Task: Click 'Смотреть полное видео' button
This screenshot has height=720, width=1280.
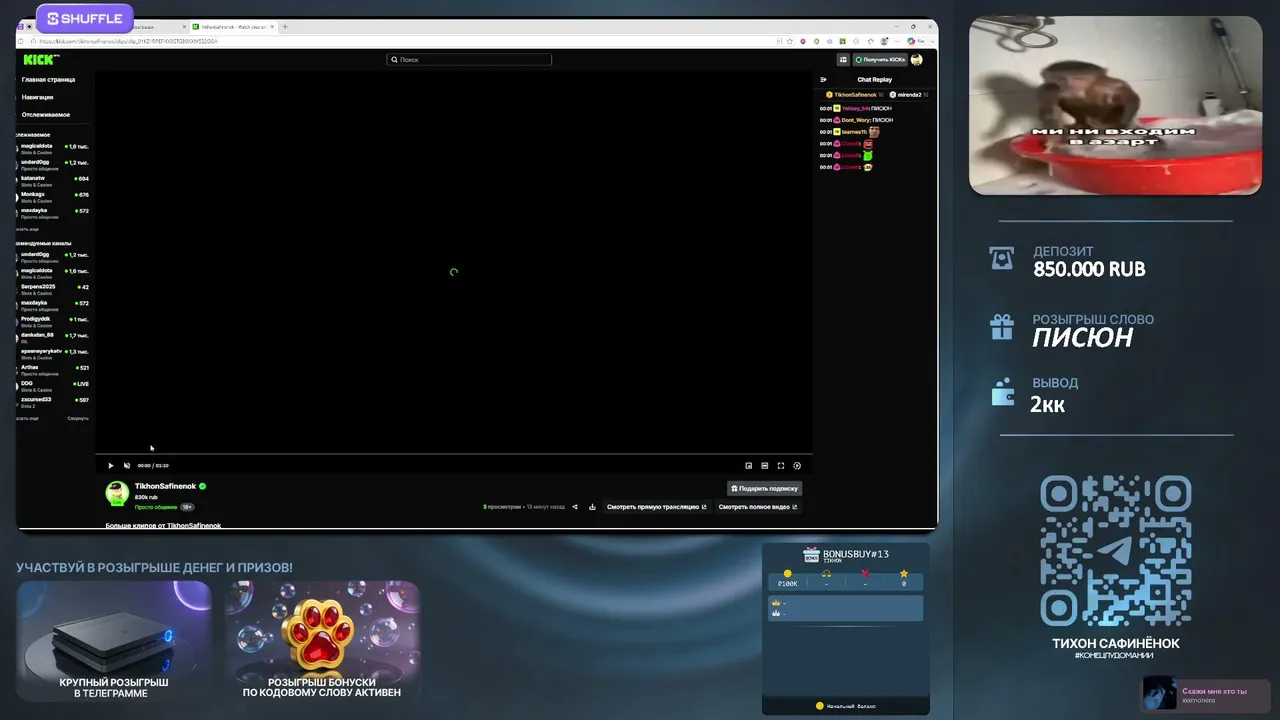Action: (758, 507)
